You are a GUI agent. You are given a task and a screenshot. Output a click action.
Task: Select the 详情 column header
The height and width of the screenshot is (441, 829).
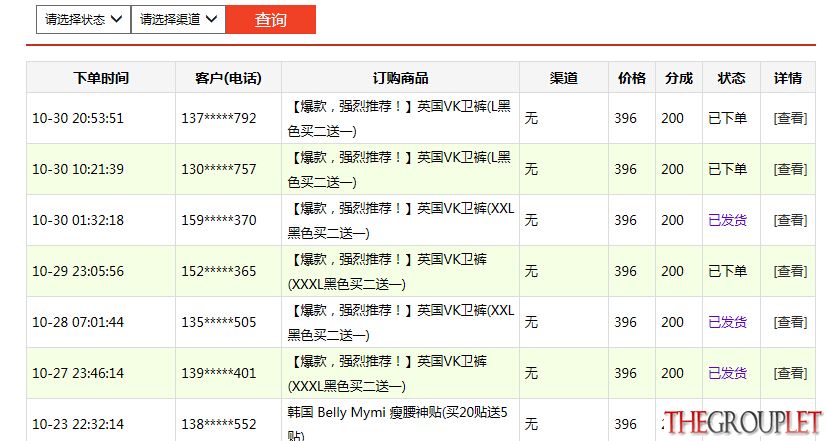(788, 78)
